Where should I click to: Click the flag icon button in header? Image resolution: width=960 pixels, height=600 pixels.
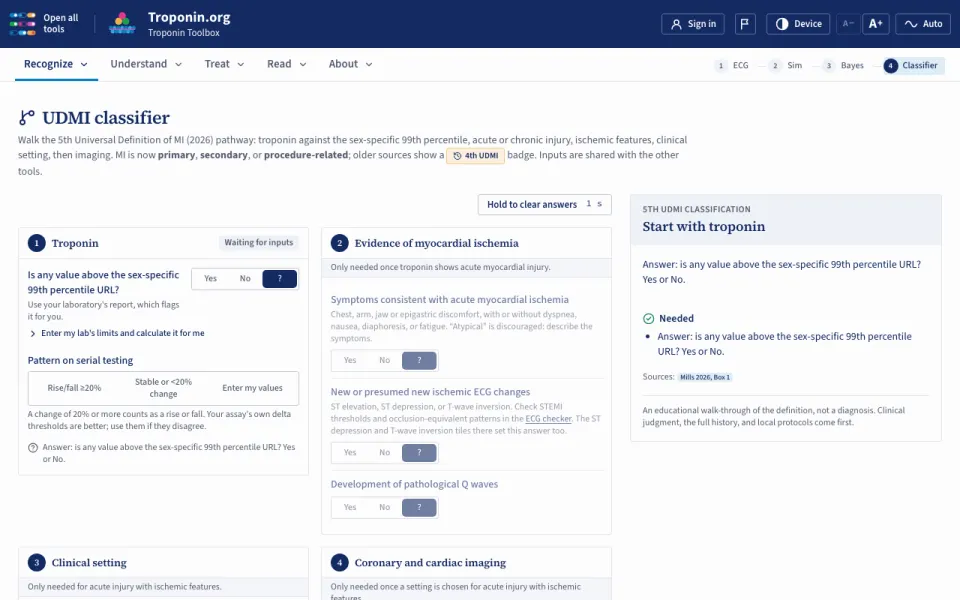coord(744,24)
